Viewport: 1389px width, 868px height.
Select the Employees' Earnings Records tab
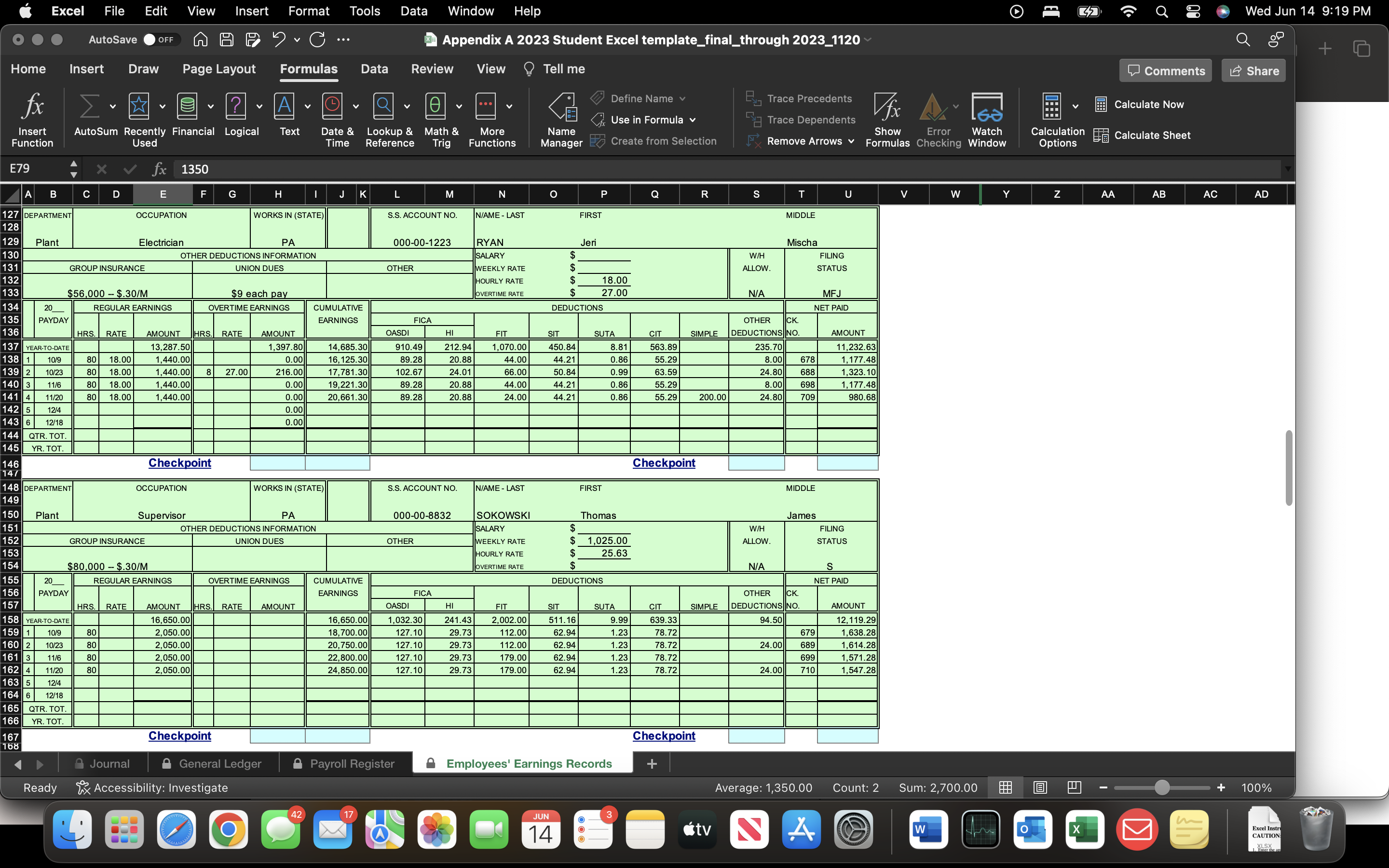(x=529, y=764)
